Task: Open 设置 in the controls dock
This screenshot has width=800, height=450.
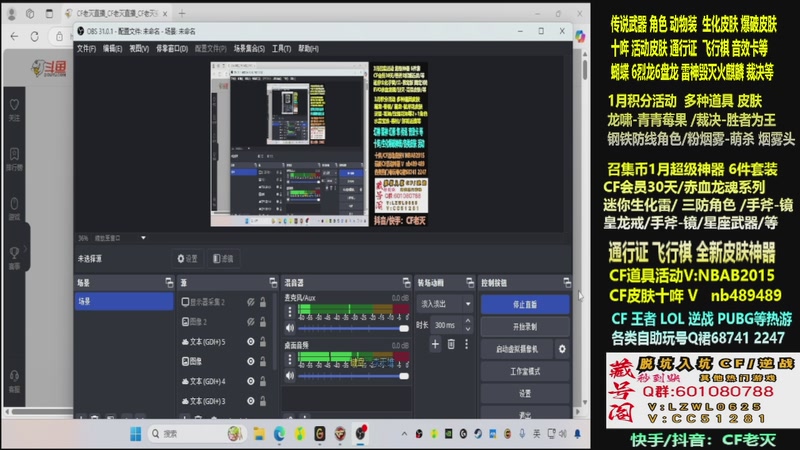Action: pyautogui.click(x=525, y=393)
